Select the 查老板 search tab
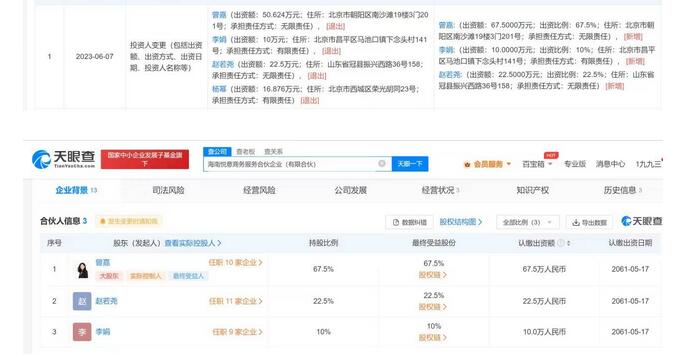Screen dimensions: 689x363 (246, 152)
